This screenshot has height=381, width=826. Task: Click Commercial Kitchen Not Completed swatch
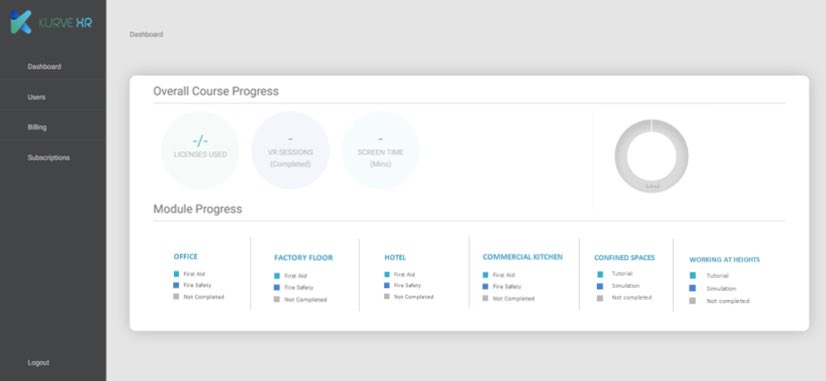coord(486,298)
